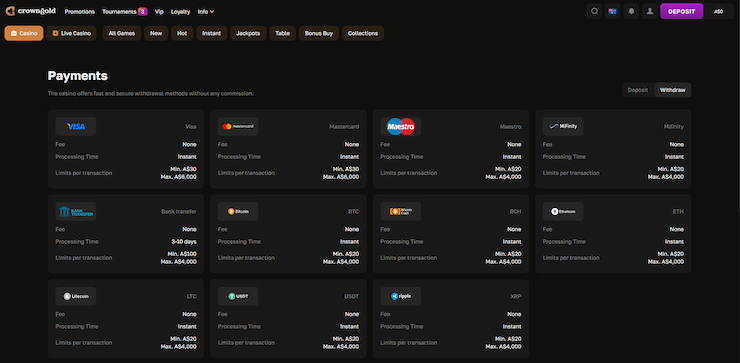Click the MiFinity logo
Image resolution: width=740 pixels, height=363 pixels.
pos(563,127)
